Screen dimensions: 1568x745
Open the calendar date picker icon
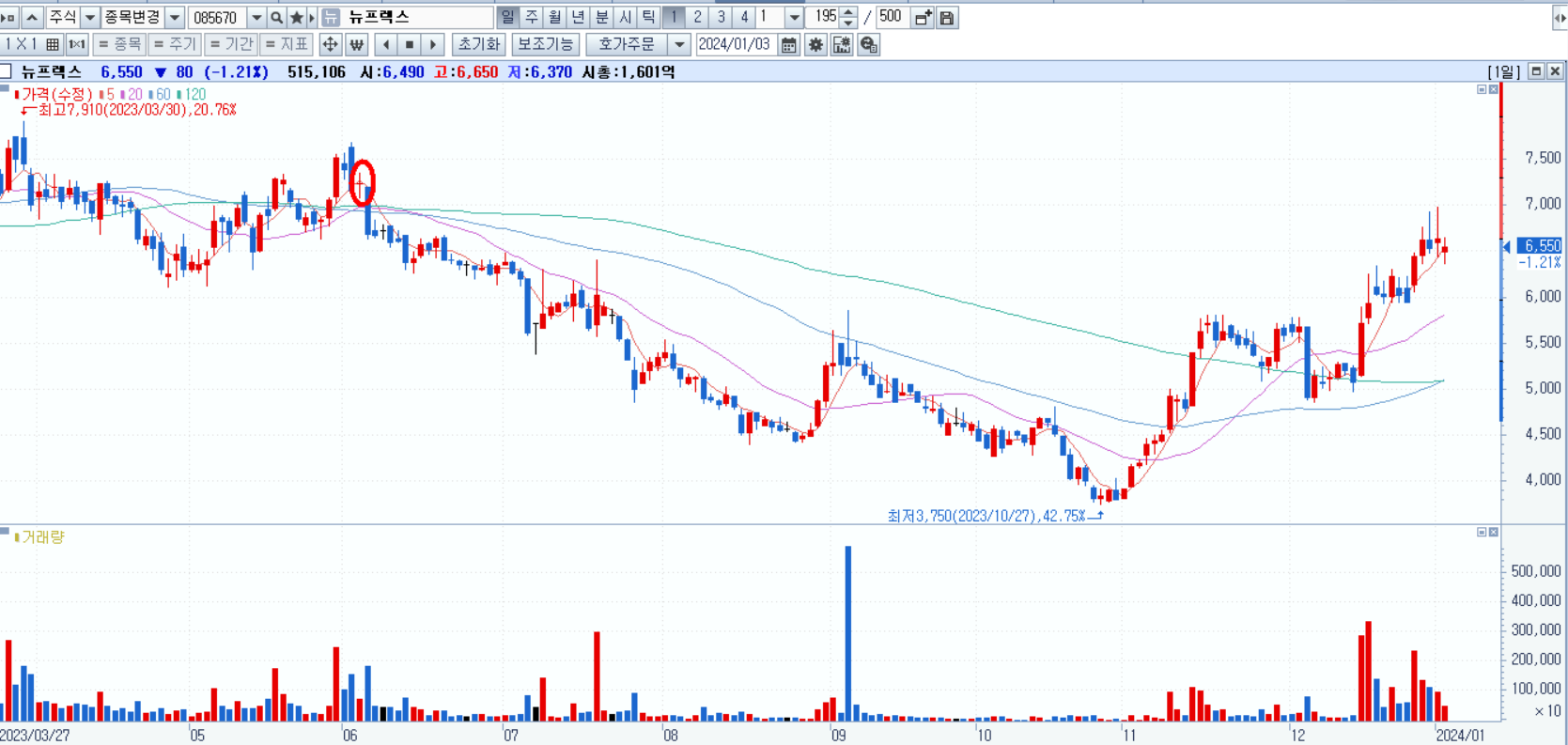788,44
